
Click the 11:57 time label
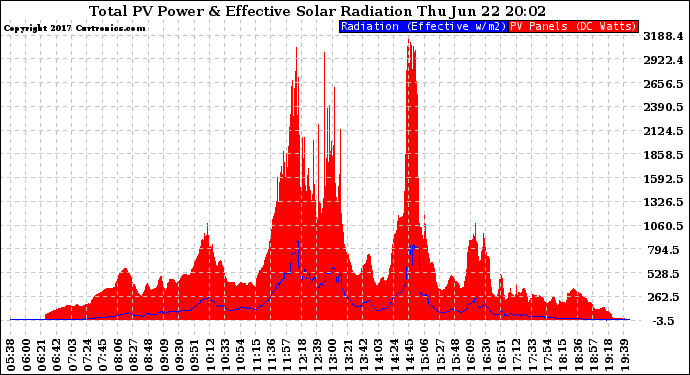click(x=286, y=355)
